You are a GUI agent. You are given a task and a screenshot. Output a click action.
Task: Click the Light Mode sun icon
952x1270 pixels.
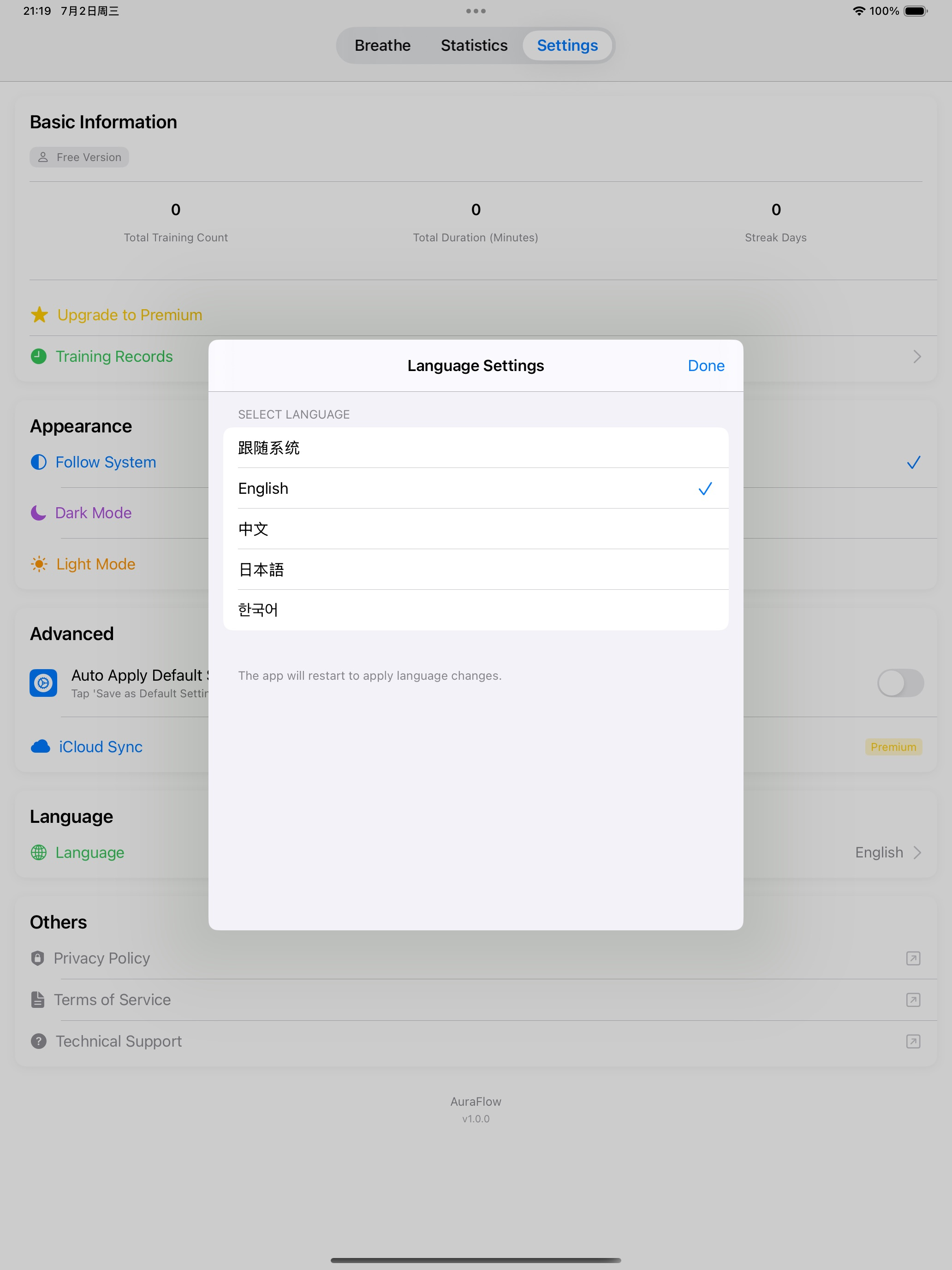[39, 564]
